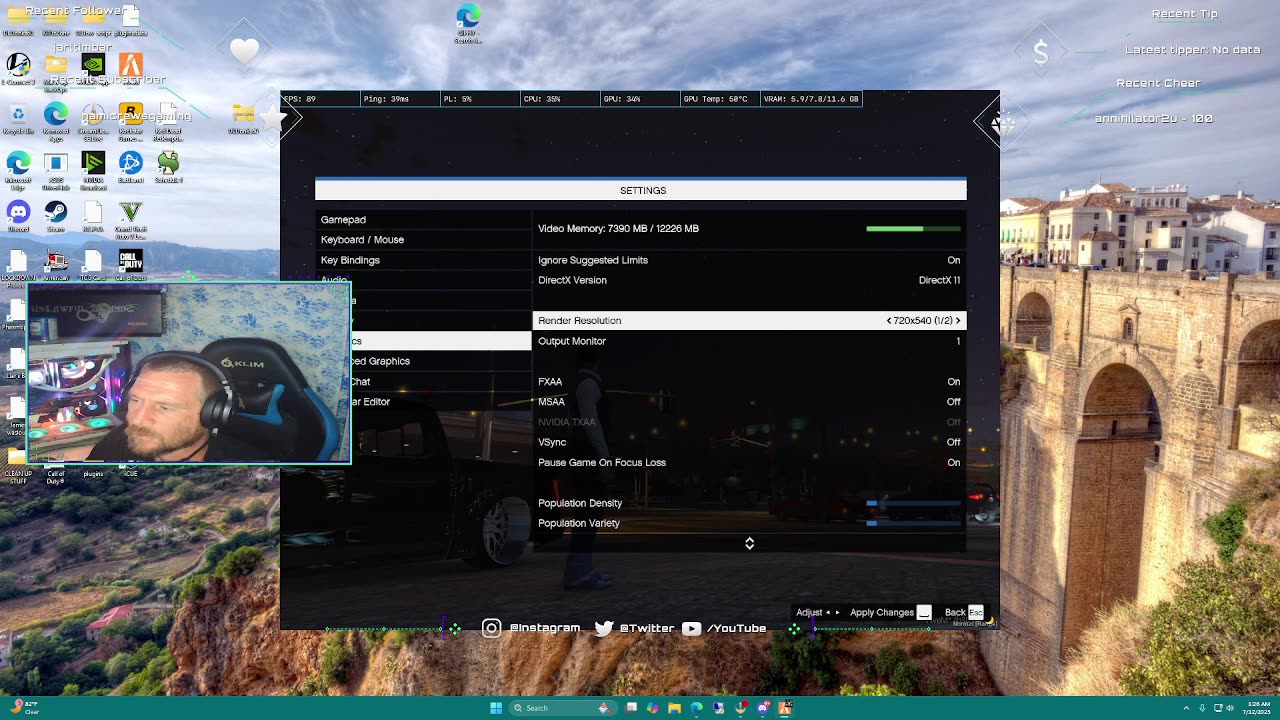The width and height of the screenshot is (1280, 720).
Task: Click the Apply Changes button
Action: [x=890, y=612]
